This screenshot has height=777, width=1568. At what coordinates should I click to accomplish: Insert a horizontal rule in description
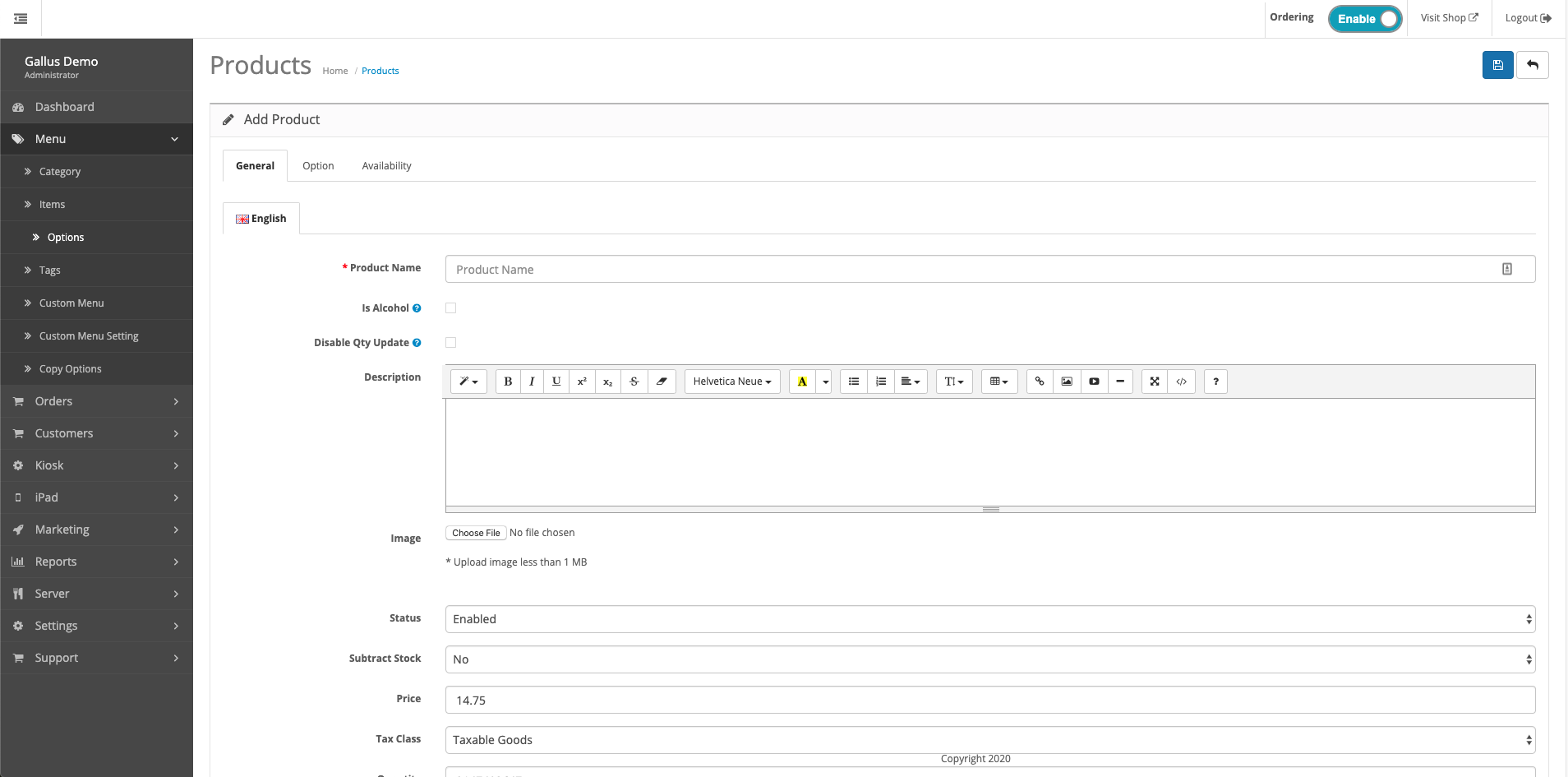[1120, 382]
